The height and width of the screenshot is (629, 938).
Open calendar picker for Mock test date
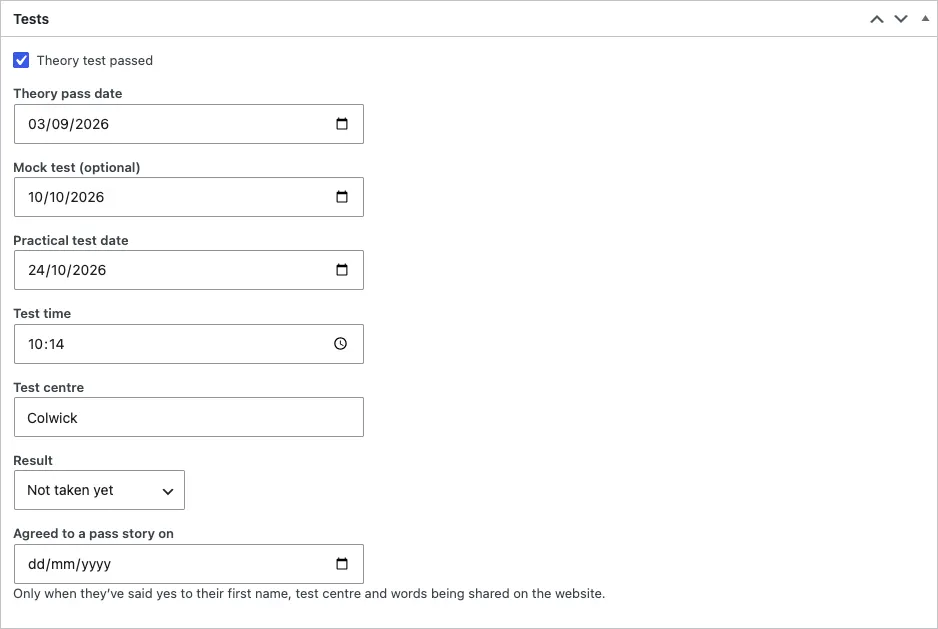342,197
